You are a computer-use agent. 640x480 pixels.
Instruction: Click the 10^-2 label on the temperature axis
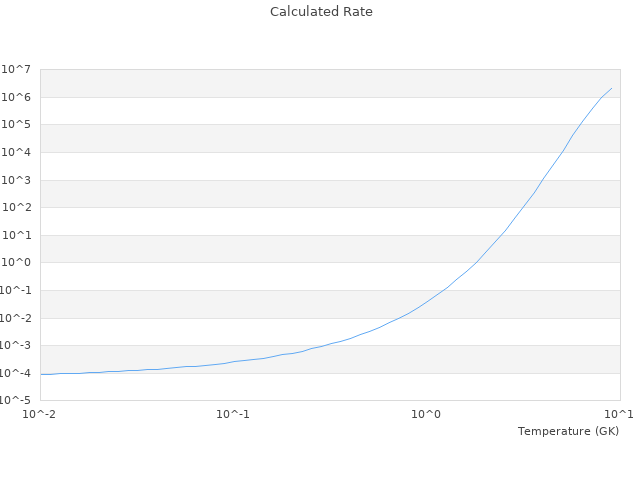(x=40, y=414)
